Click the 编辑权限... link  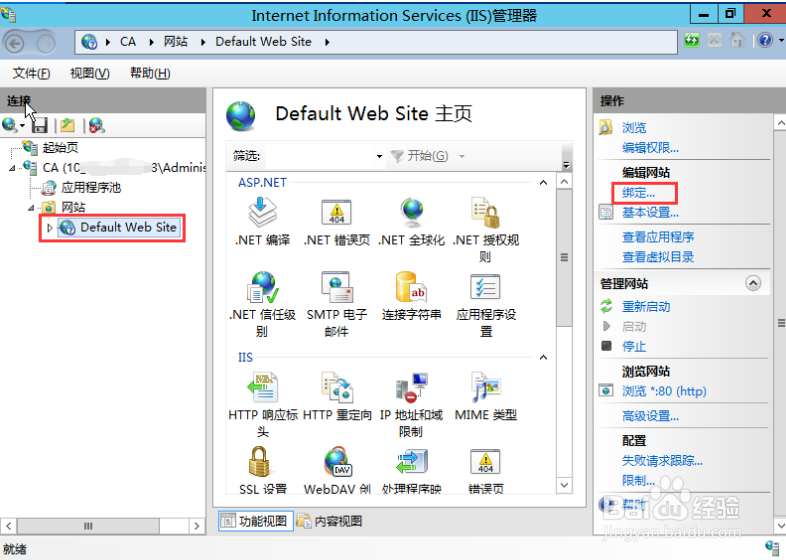(650, 148)
